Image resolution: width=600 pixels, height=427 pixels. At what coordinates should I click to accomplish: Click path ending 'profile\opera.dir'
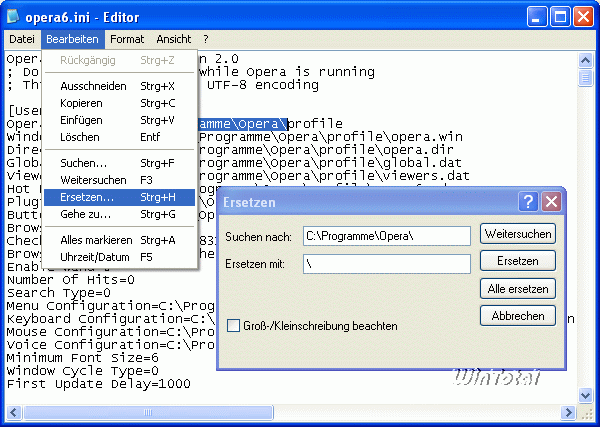pyautogui.click(x=326, y=150)
